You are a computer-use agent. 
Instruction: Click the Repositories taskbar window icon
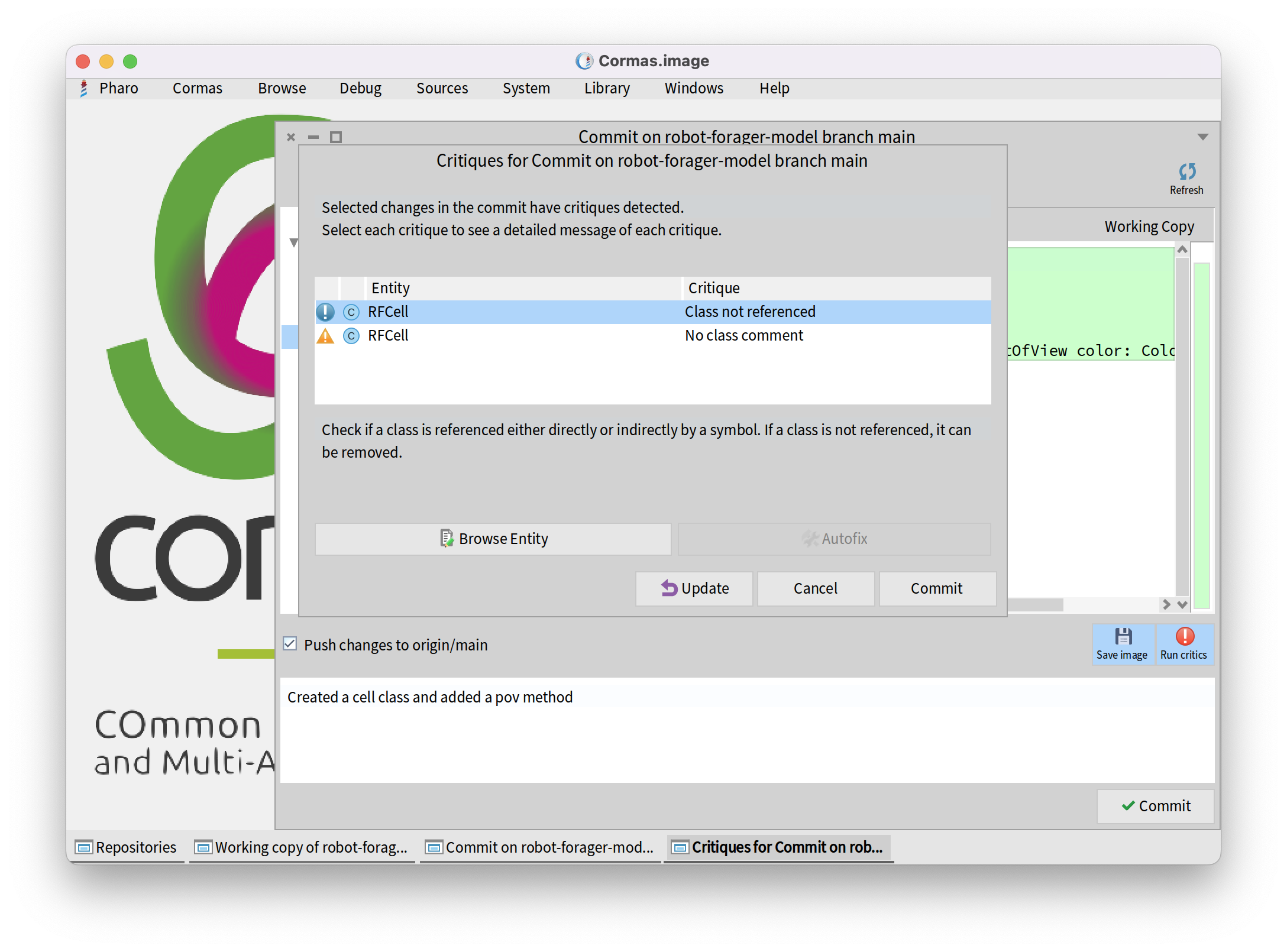[84, 847]
